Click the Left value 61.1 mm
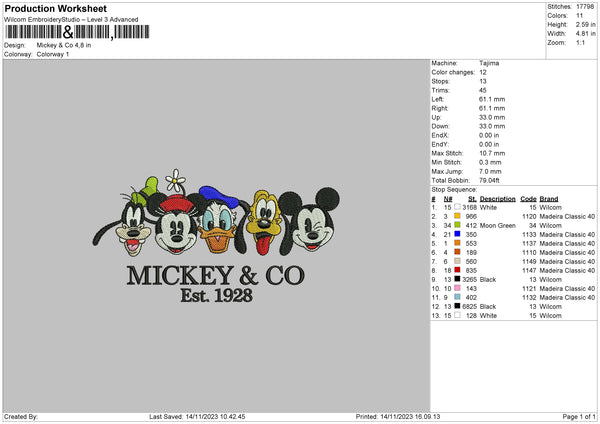 (x=492, y=99)
